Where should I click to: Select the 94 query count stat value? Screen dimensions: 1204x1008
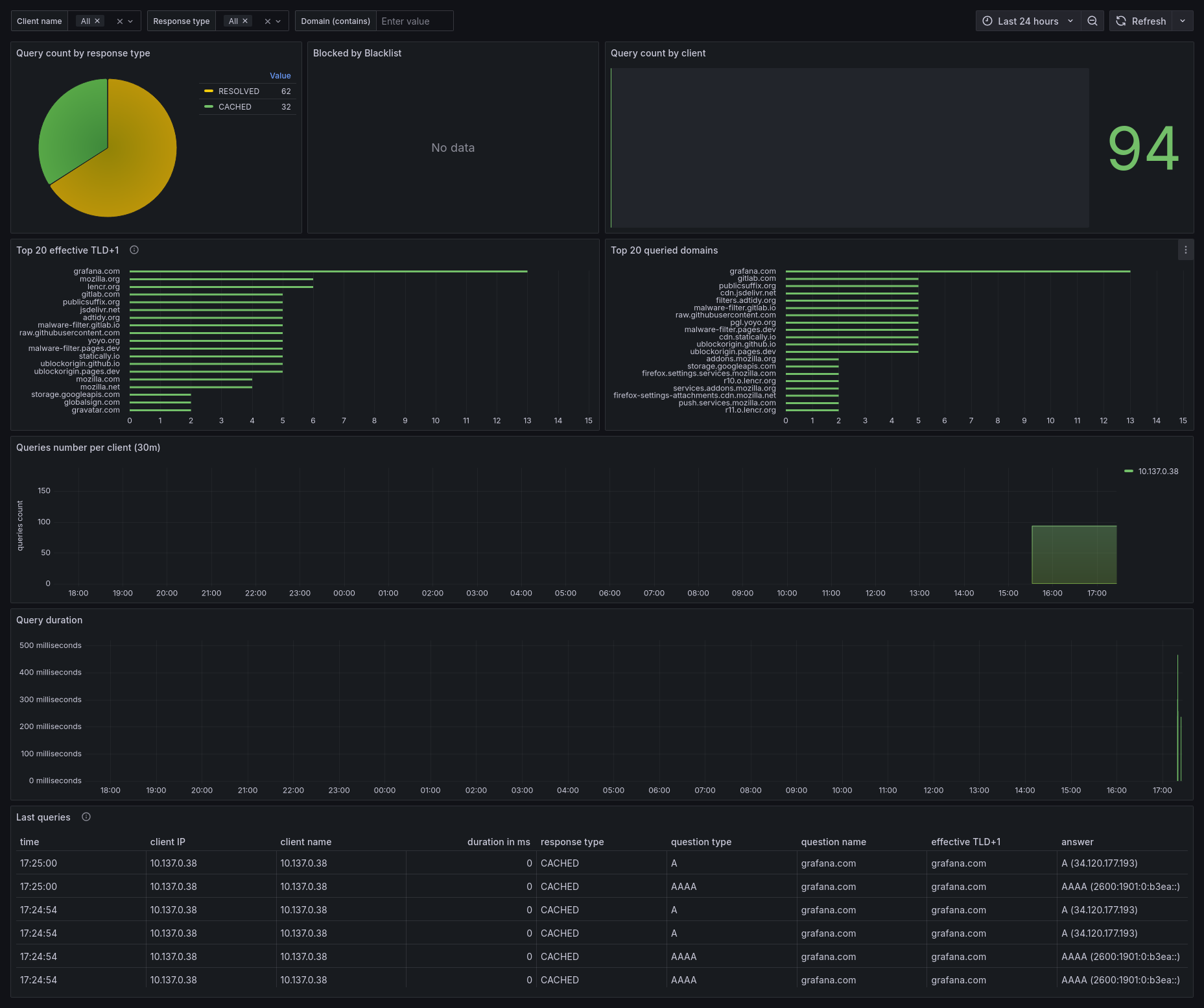pos(1143,149)
